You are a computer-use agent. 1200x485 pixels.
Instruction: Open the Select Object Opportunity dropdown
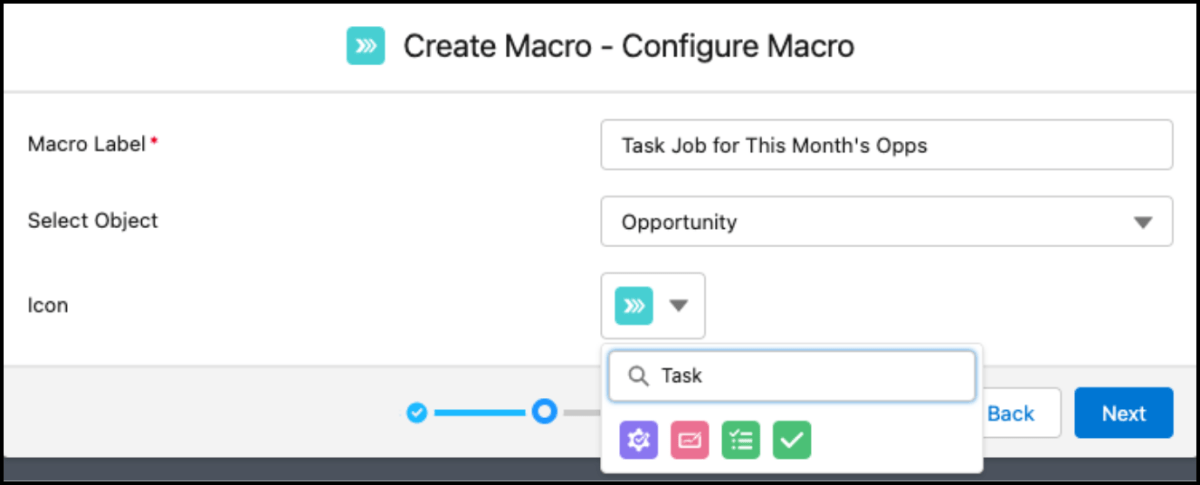point(870,222)
